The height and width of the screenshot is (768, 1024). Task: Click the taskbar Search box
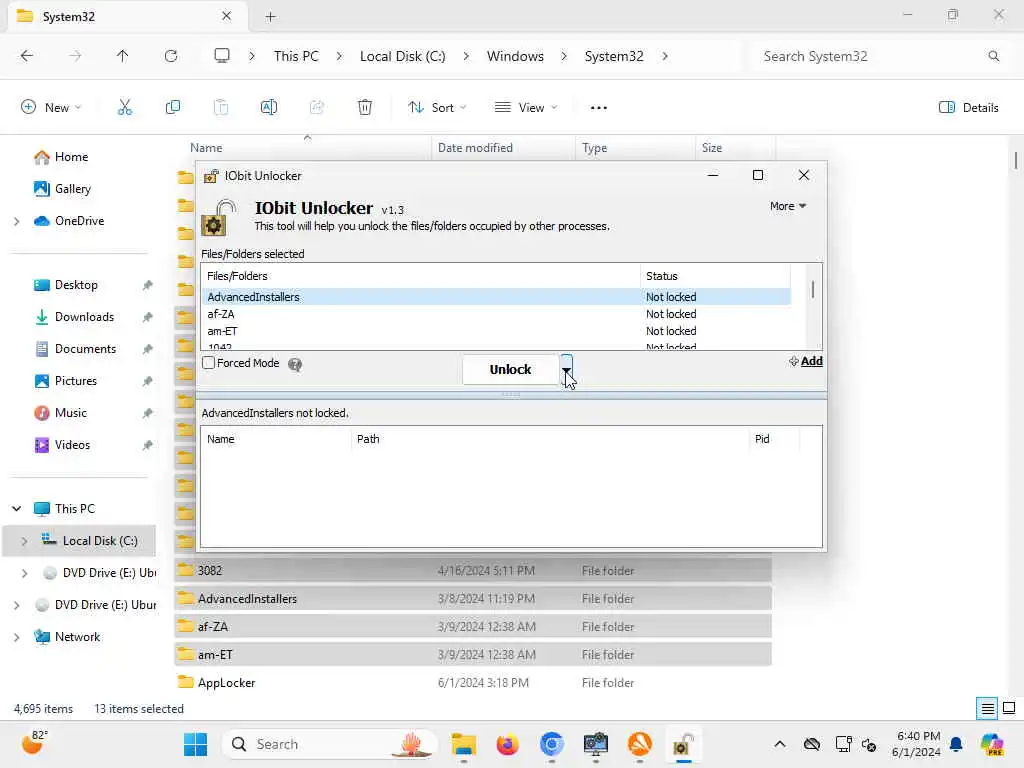coord(330,744)
